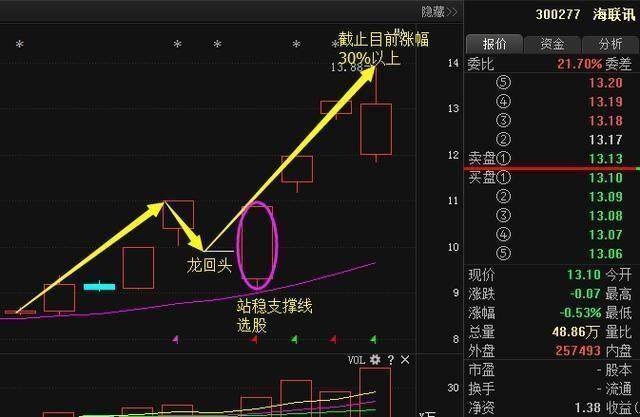This screenshot has width=640, height=417.
Task: Click the 外盘 value 257493
Action: pos(578,350)
